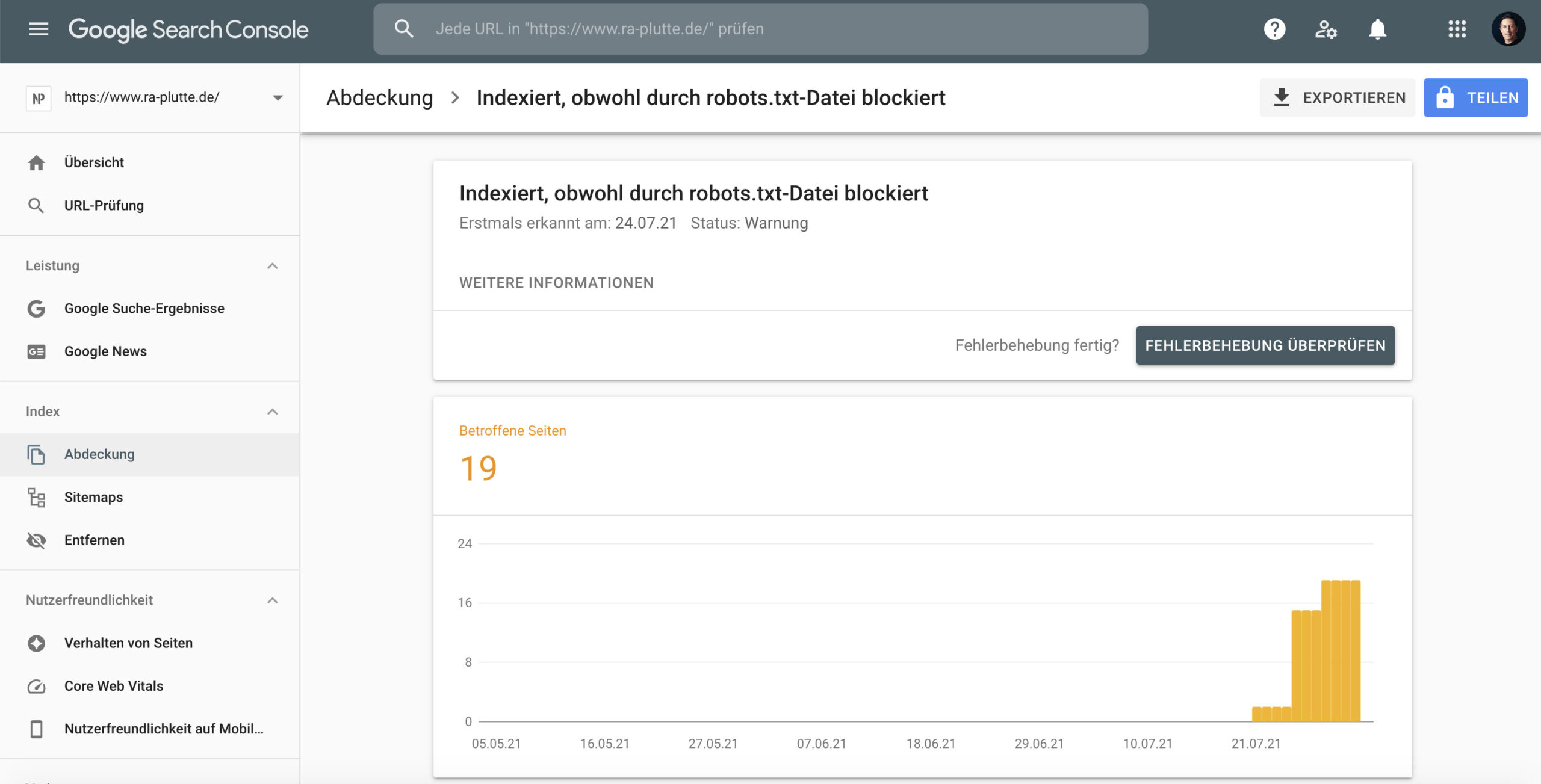Open URL-Prüfung in the sidebar

(x=104, y=205)
